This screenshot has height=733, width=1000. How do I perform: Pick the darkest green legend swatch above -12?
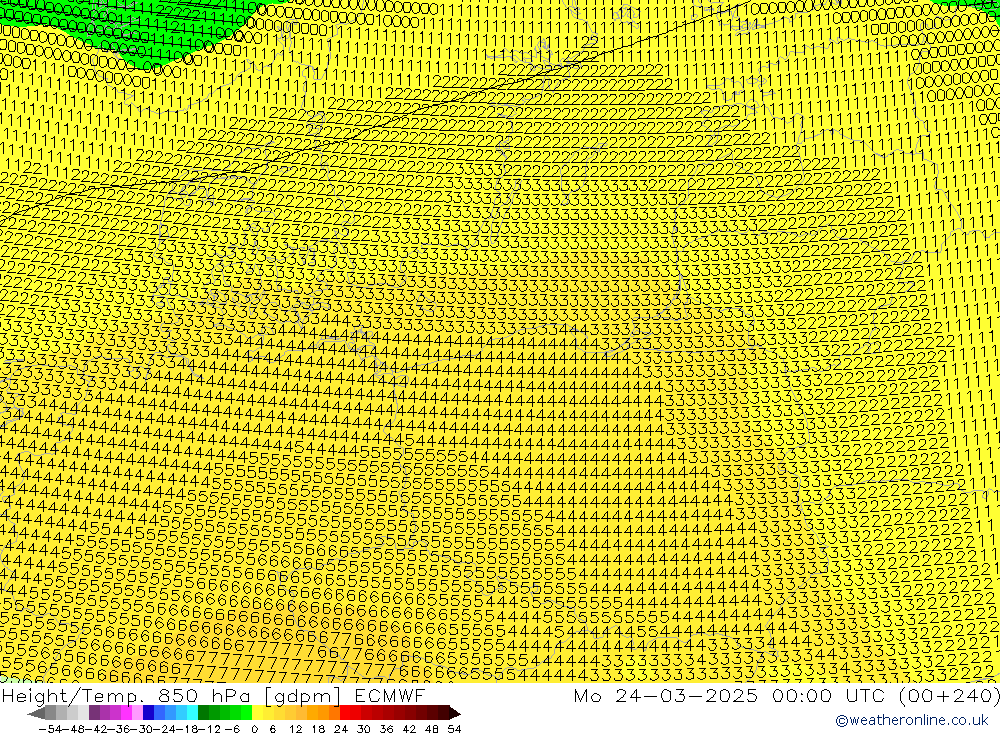(203, 713)
